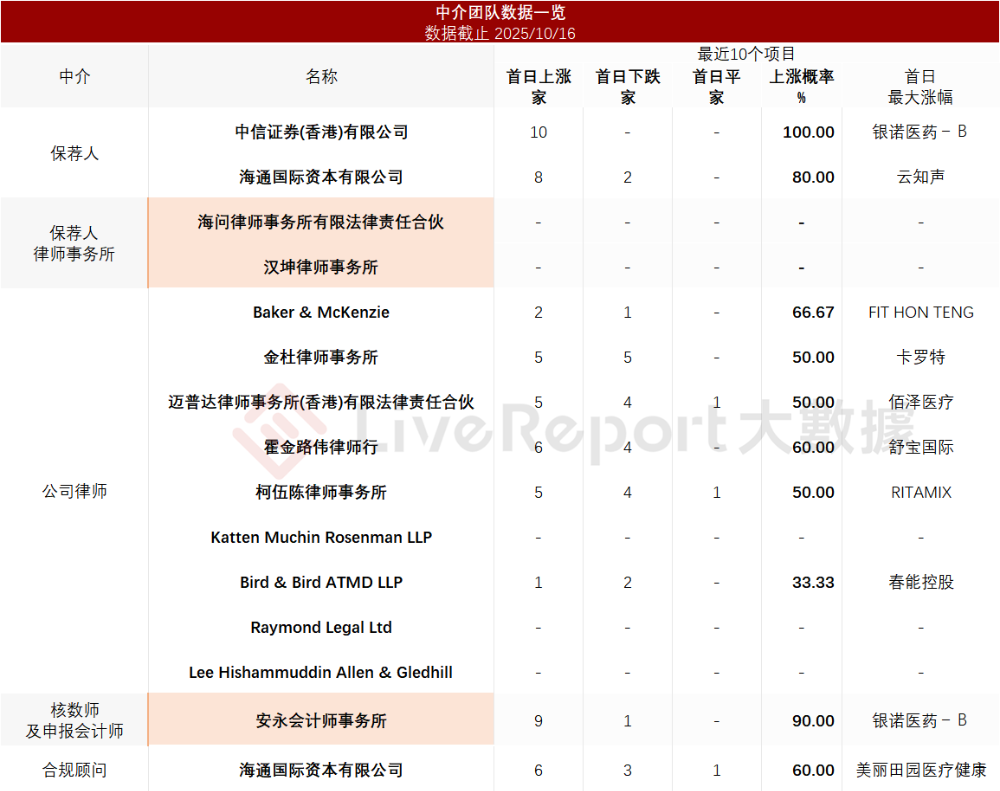Click the 上涨概率% column header

pyautogui.click(x=801, y=87)
